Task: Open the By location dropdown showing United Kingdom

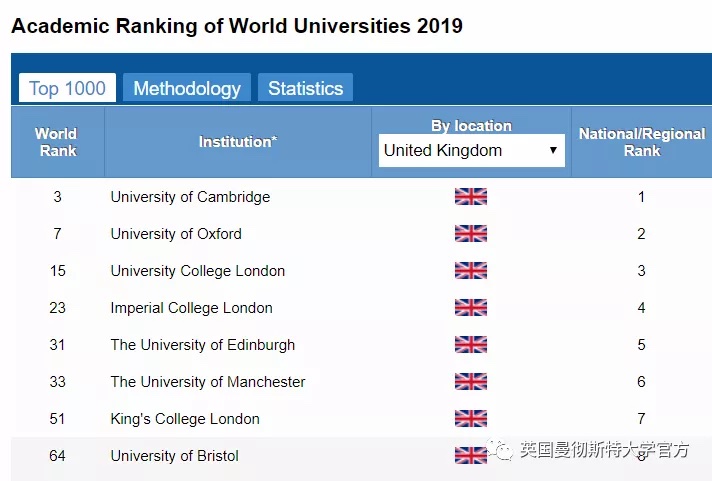Action: 472,150
